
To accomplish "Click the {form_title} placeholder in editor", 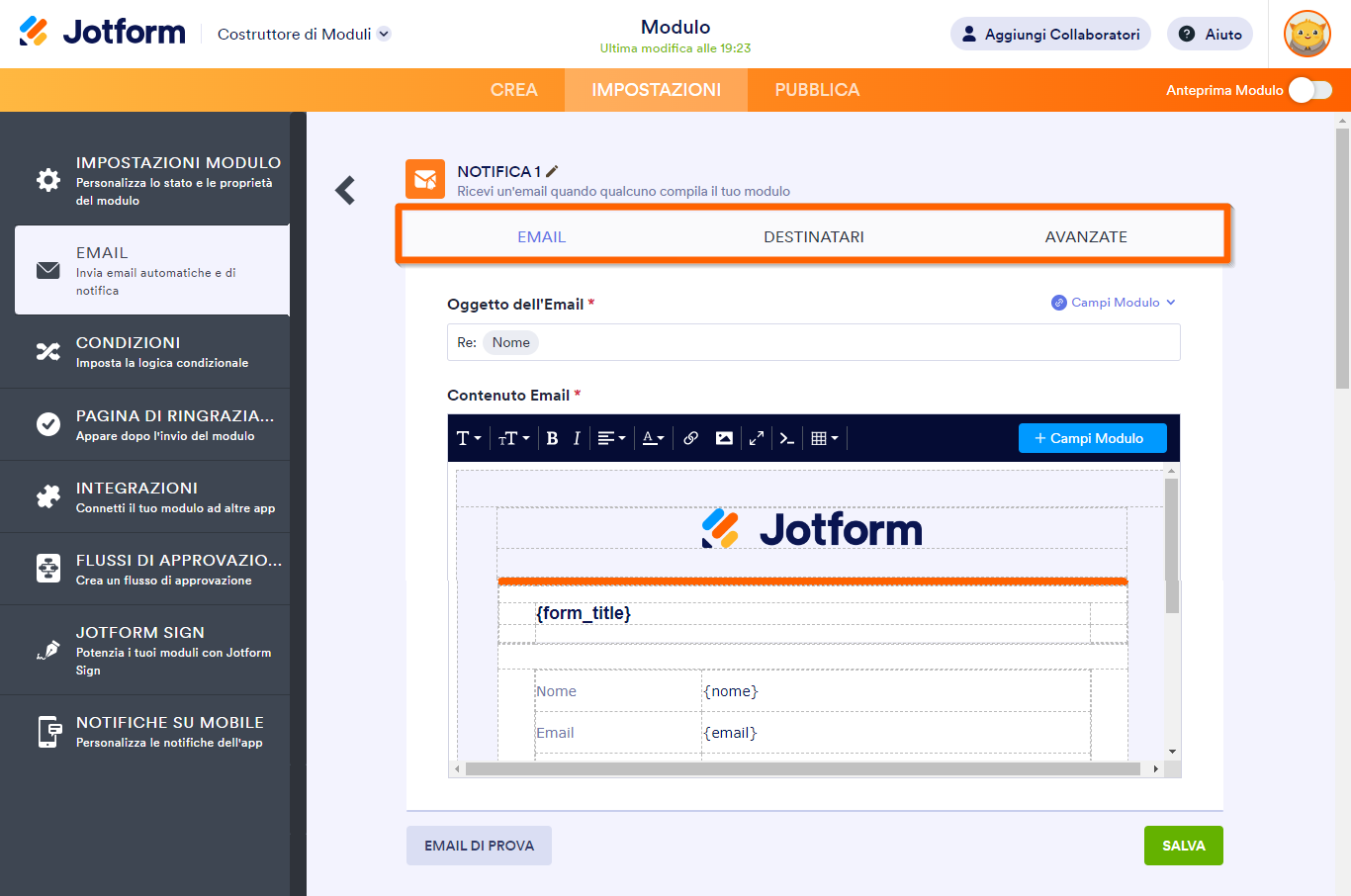I will coord(584,613).
